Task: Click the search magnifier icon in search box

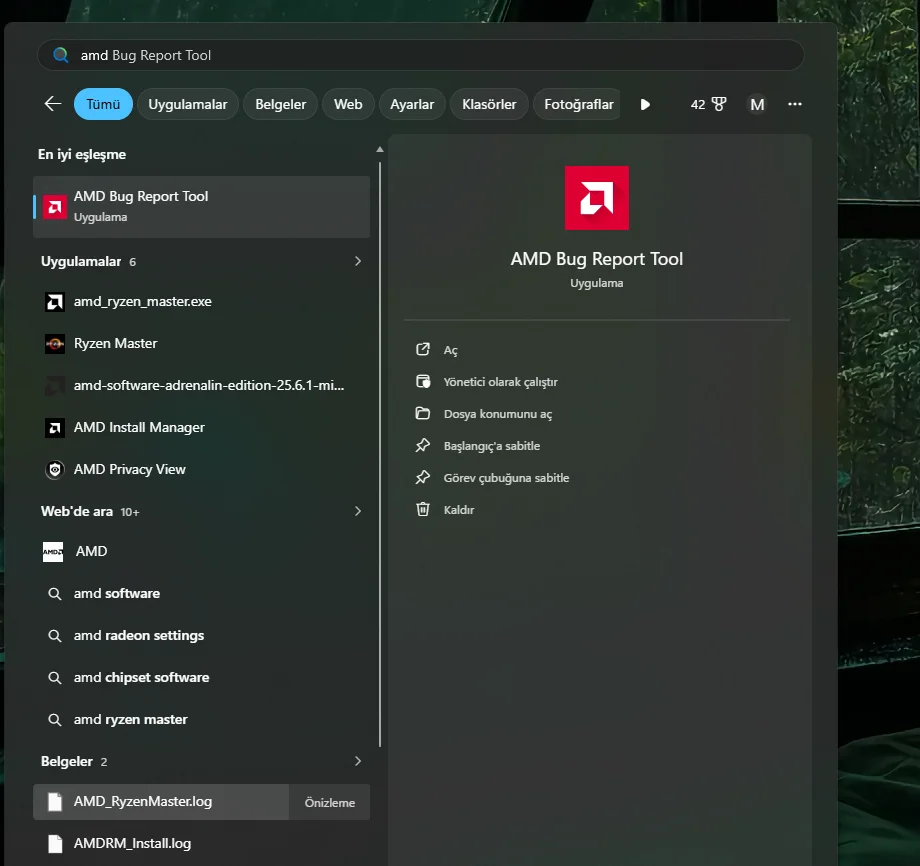Action: point(60,55)
